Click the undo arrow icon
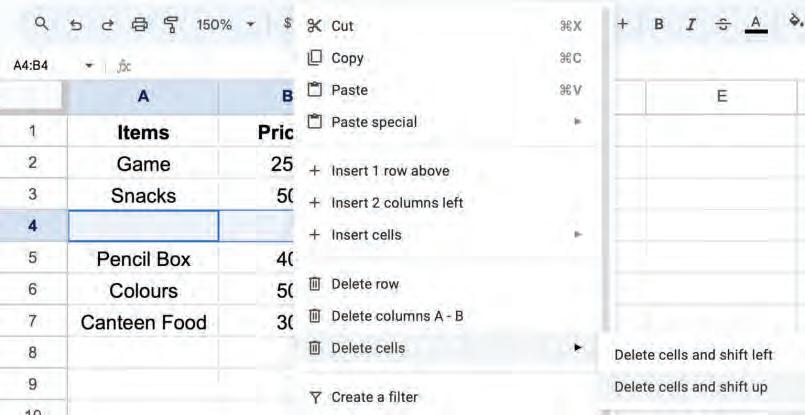 coord(75,23)
